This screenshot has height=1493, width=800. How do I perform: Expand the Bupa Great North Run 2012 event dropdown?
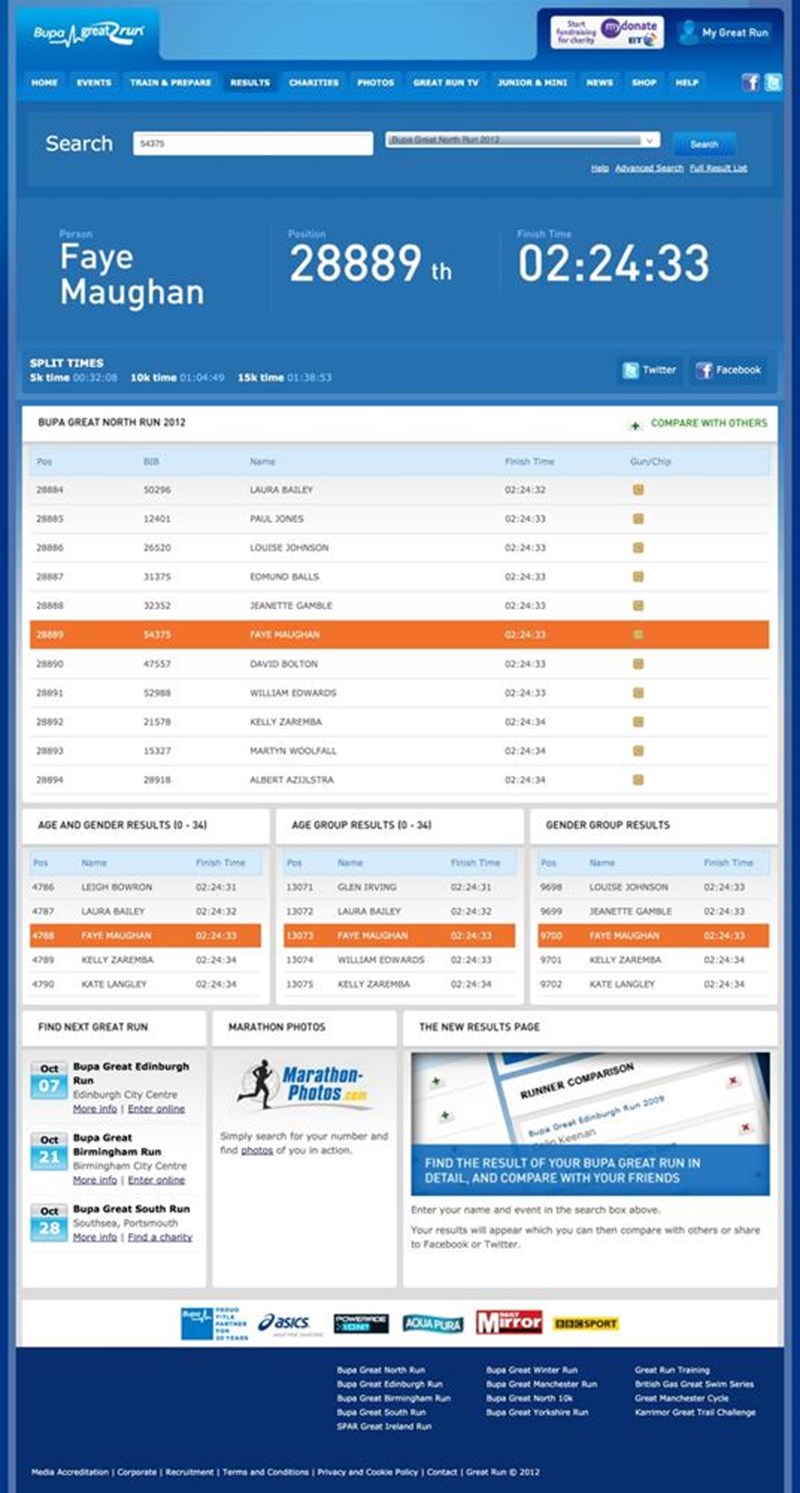tap(523, 141)
